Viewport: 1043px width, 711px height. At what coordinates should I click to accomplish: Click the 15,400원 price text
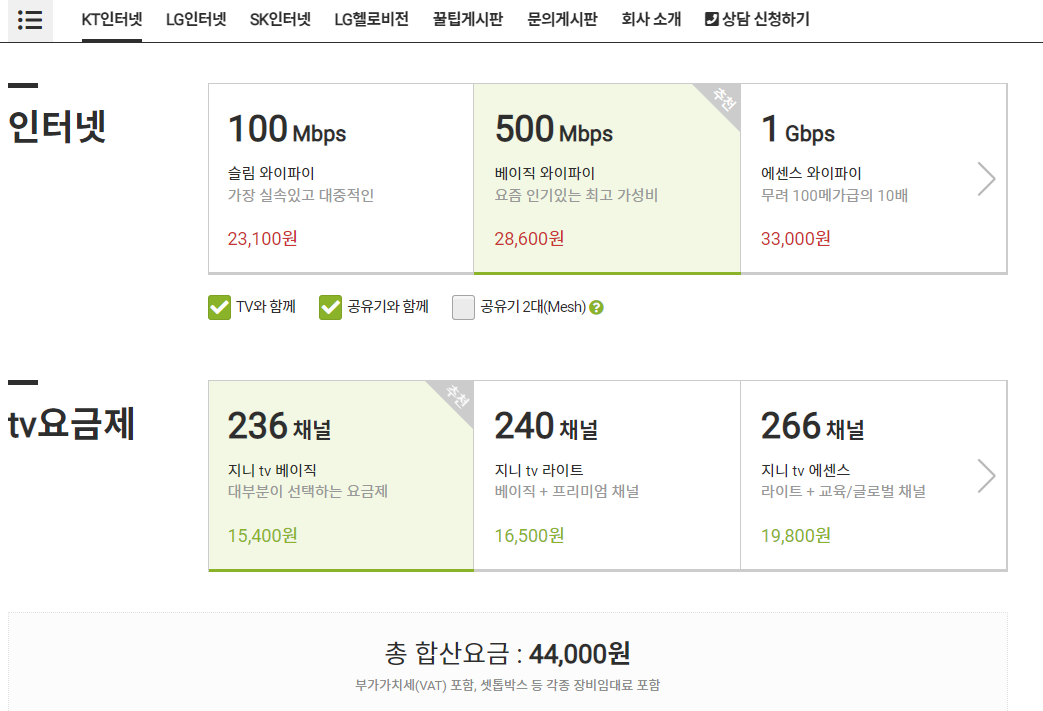[x=263, y=535]
